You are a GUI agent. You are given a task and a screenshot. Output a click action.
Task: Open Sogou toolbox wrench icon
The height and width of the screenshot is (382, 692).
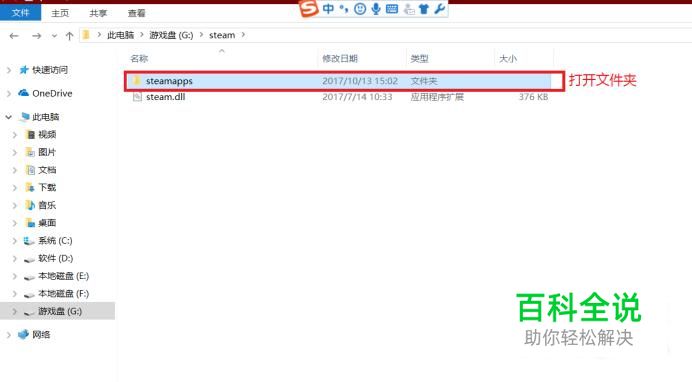440,8
